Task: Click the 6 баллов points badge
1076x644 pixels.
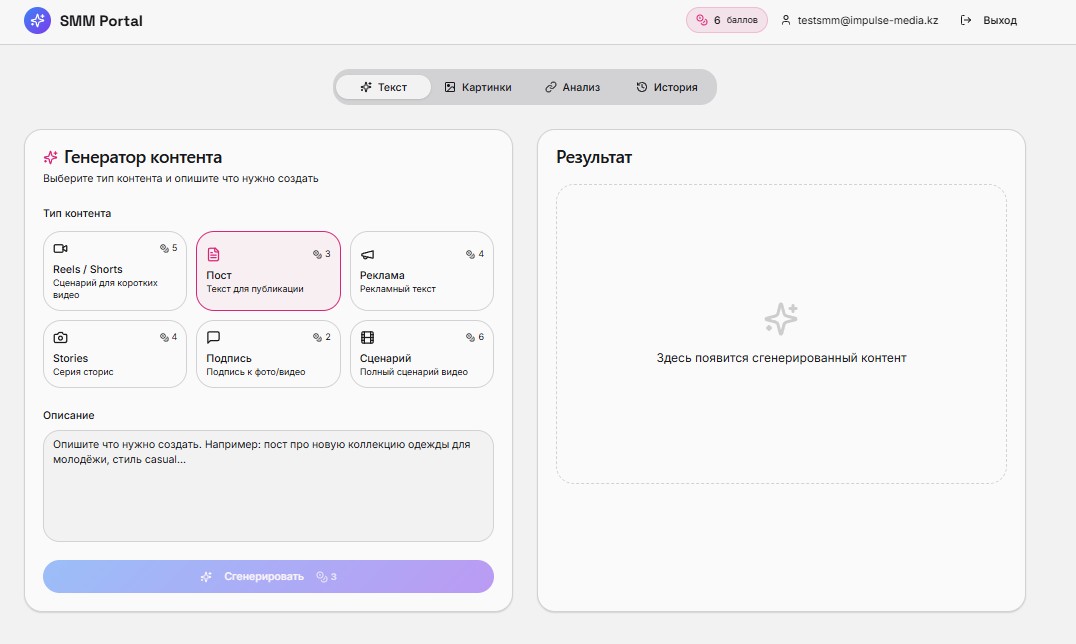Action: click(x=727, y=19)
